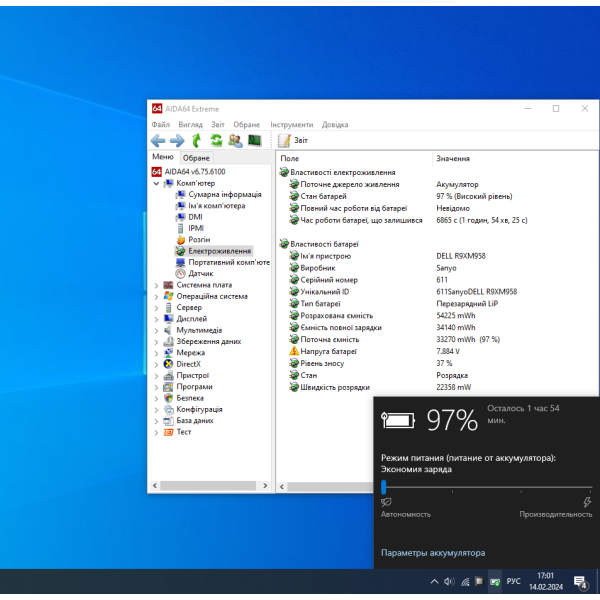The height and width of the screenshot is (600, 600).
Task: Expand the Системна плата node
Action: 156,285
